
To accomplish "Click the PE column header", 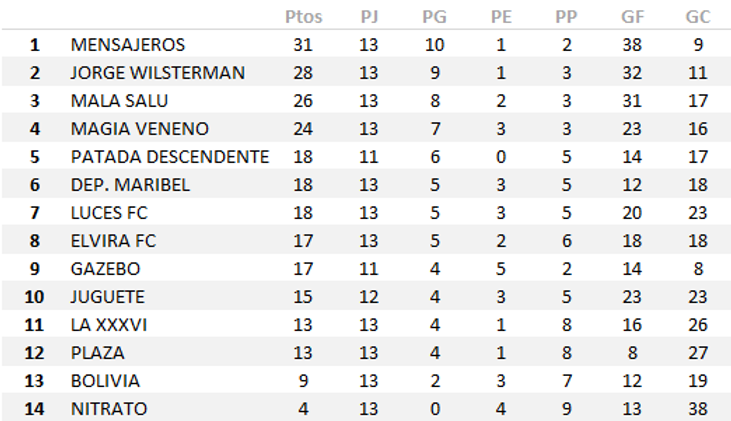I will point(500,17).
